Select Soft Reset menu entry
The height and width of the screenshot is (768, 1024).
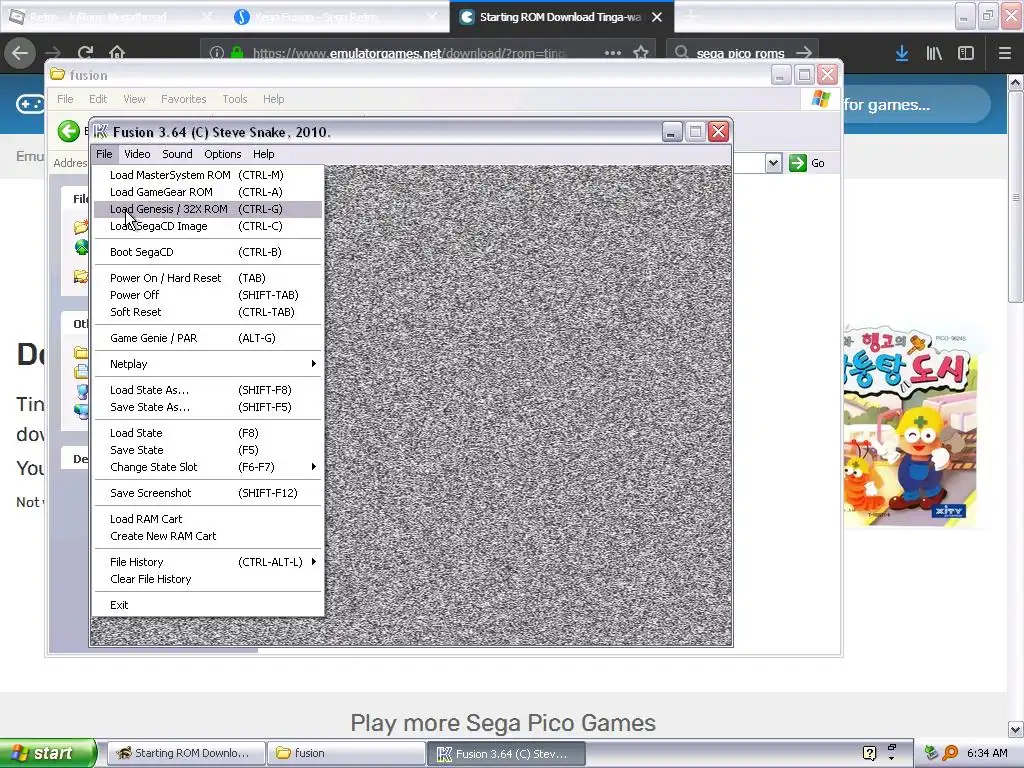[x=208, y=312]
